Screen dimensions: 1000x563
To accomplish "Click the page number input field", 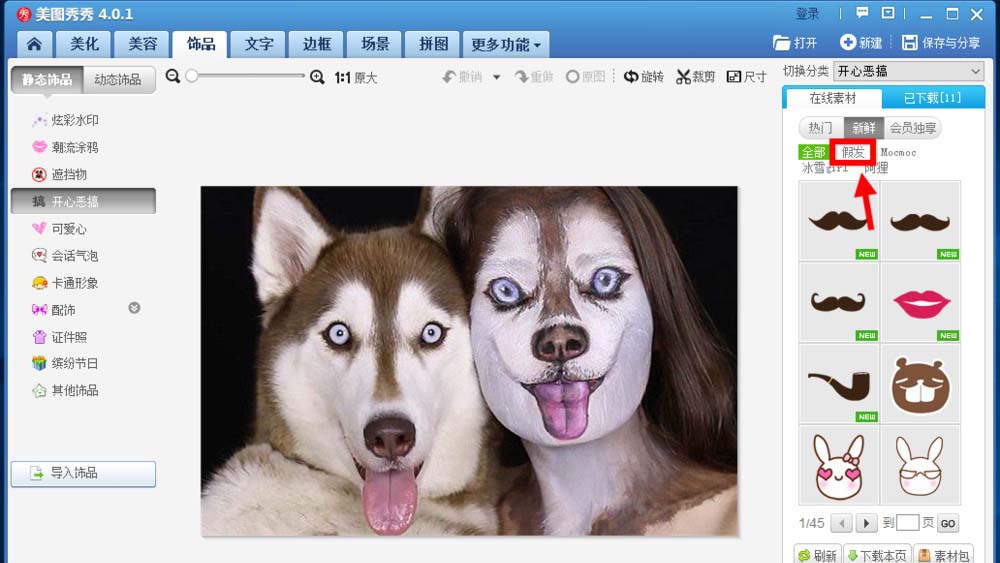I will click(908, 523).
